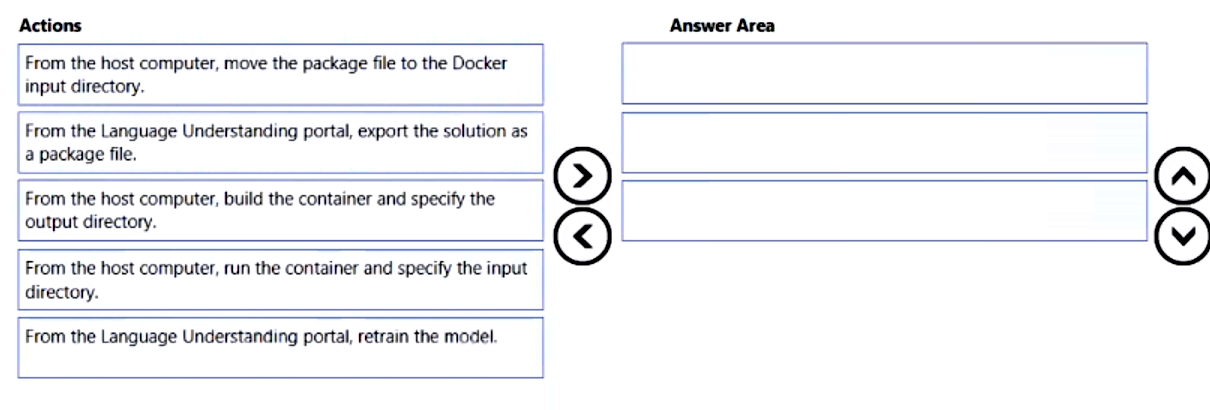Choose the action specifying the input directory
Viewport: 1210px width, 410px height.
point(280,279)
